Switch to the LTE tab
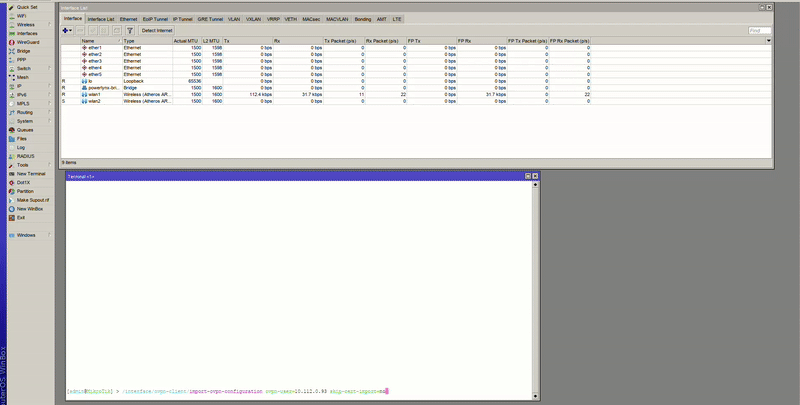 coord(397,19)
